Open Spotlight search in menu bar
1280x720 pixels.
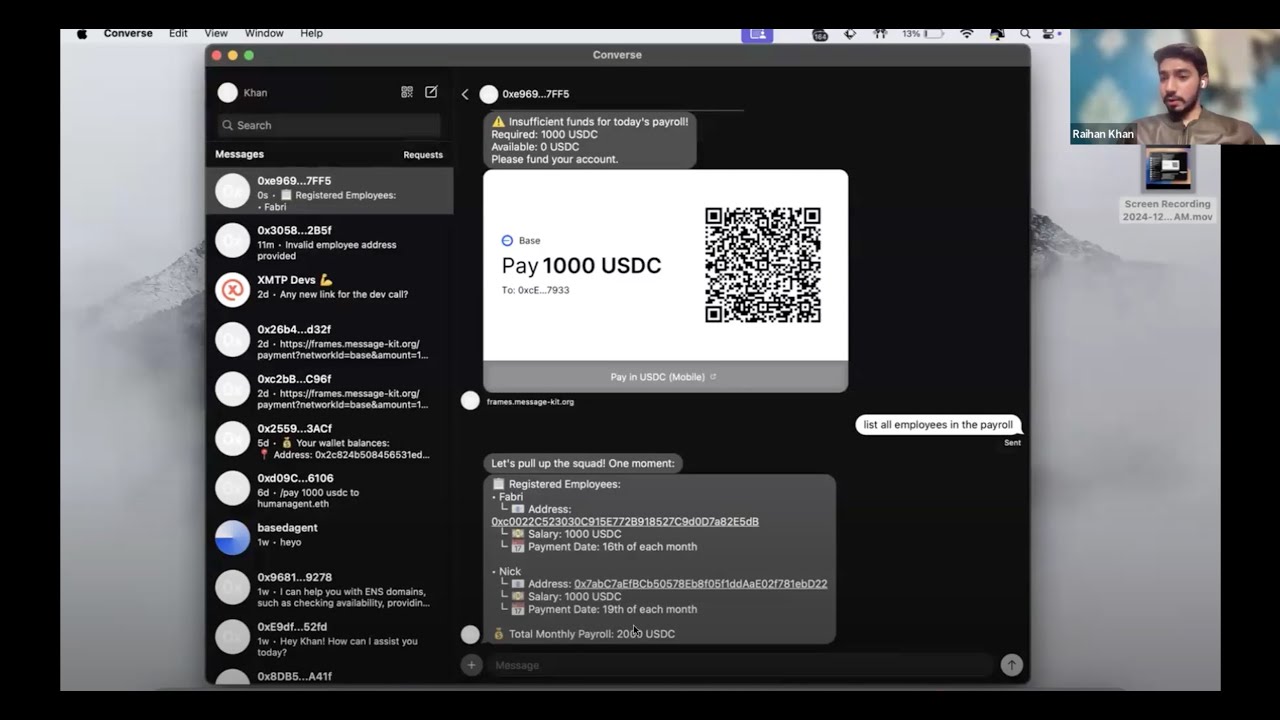(1025, 34)
